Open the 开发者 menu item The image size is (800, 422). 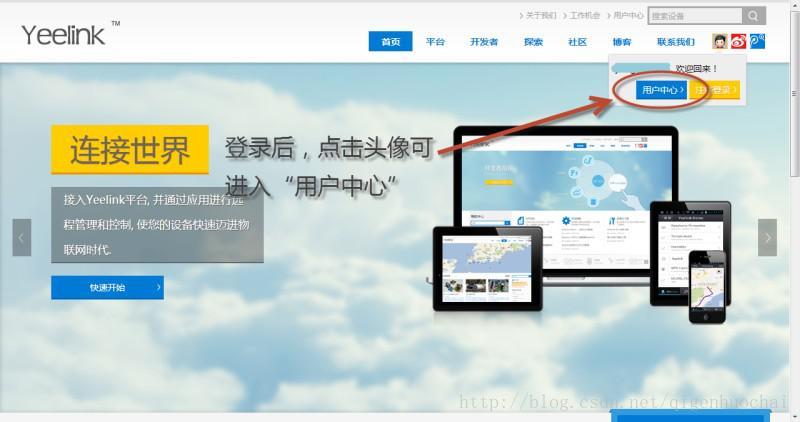coord(484,41)
